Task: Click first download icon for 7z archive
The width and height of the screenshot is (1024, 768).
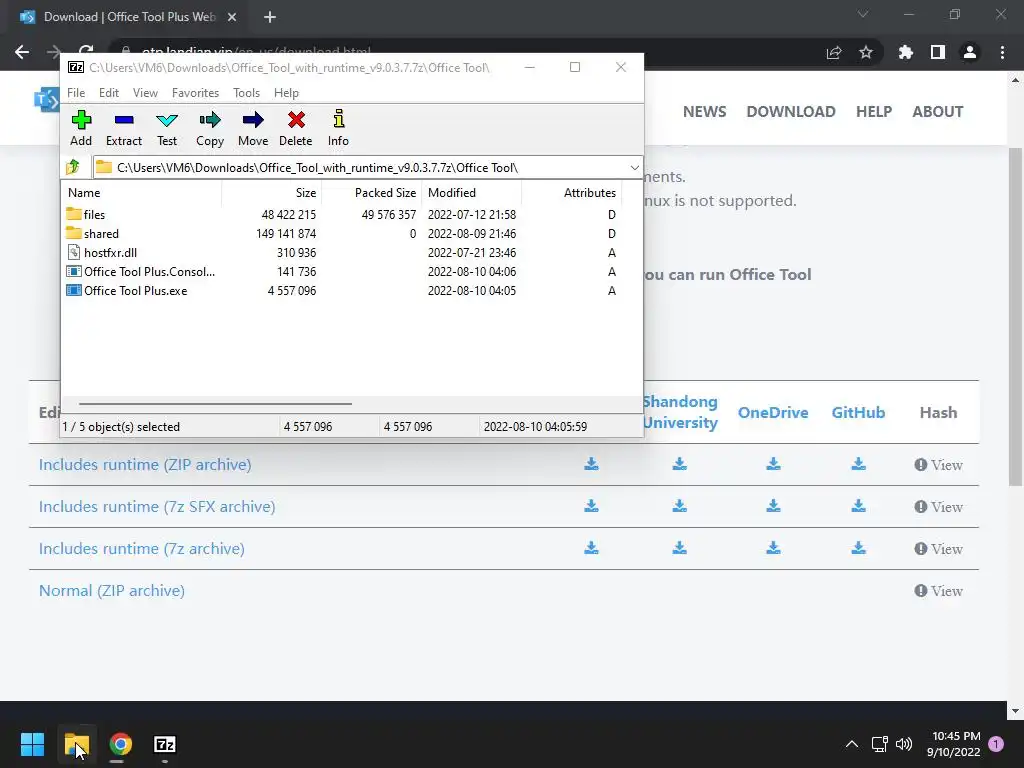Action: coord(591,548)
